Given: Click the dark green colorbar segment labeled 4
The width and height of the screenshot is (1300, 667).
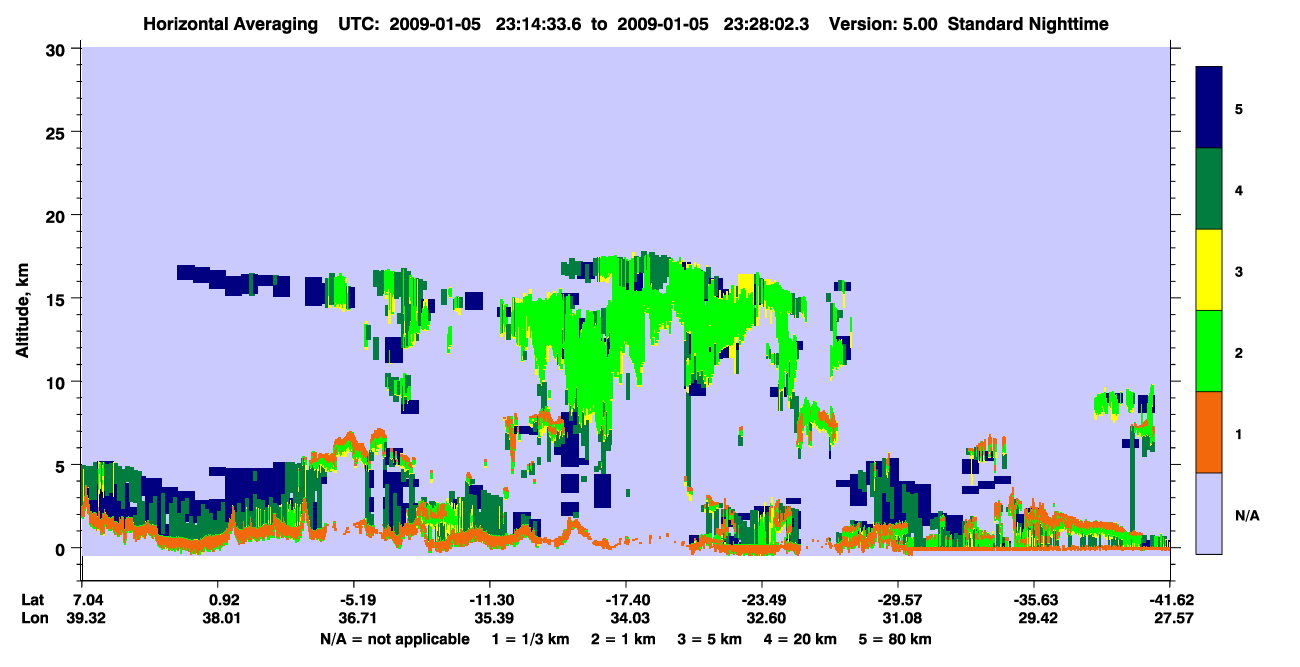Looking at the screenshot, I should coord(1209,189).
